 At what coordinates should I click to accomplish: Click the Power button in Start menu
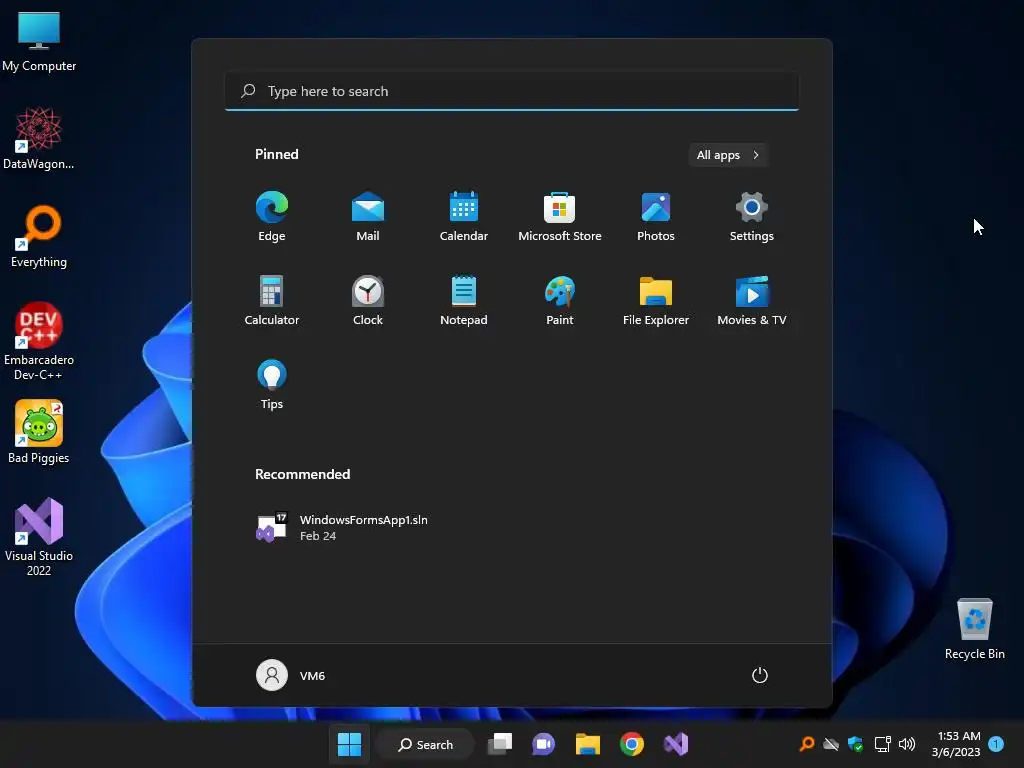coord(760,675)
